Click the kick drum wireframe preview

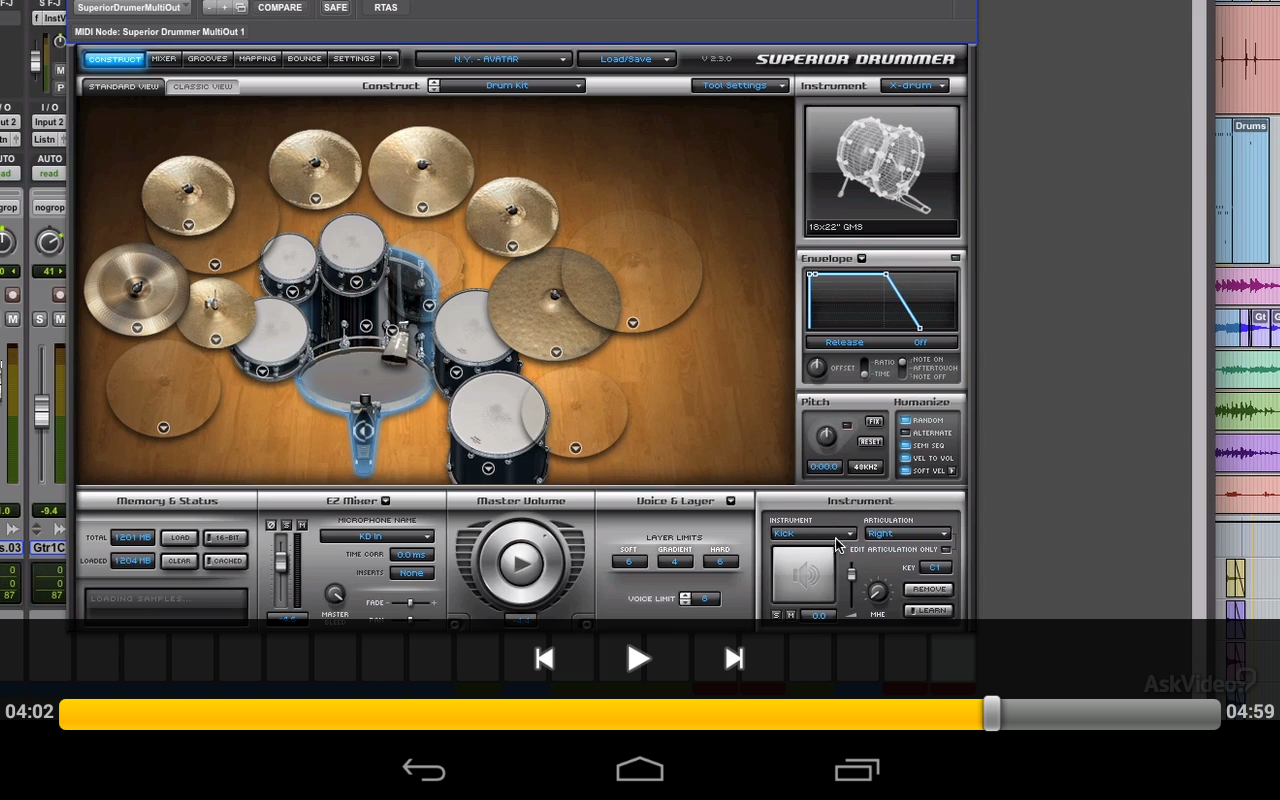(x=881, y=165)
